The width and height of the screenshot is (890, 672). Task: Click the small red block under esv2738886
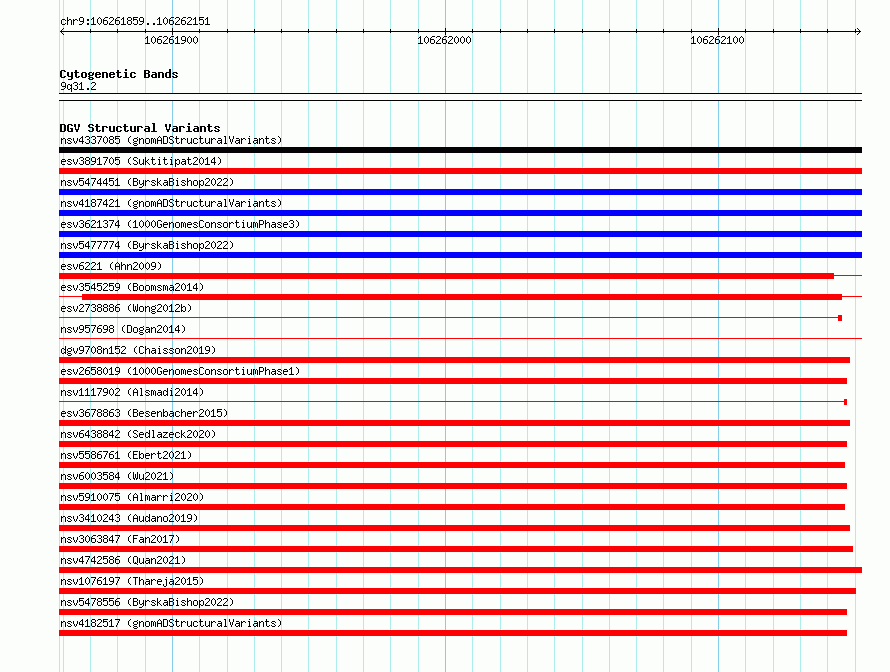[x=840, y=318]
